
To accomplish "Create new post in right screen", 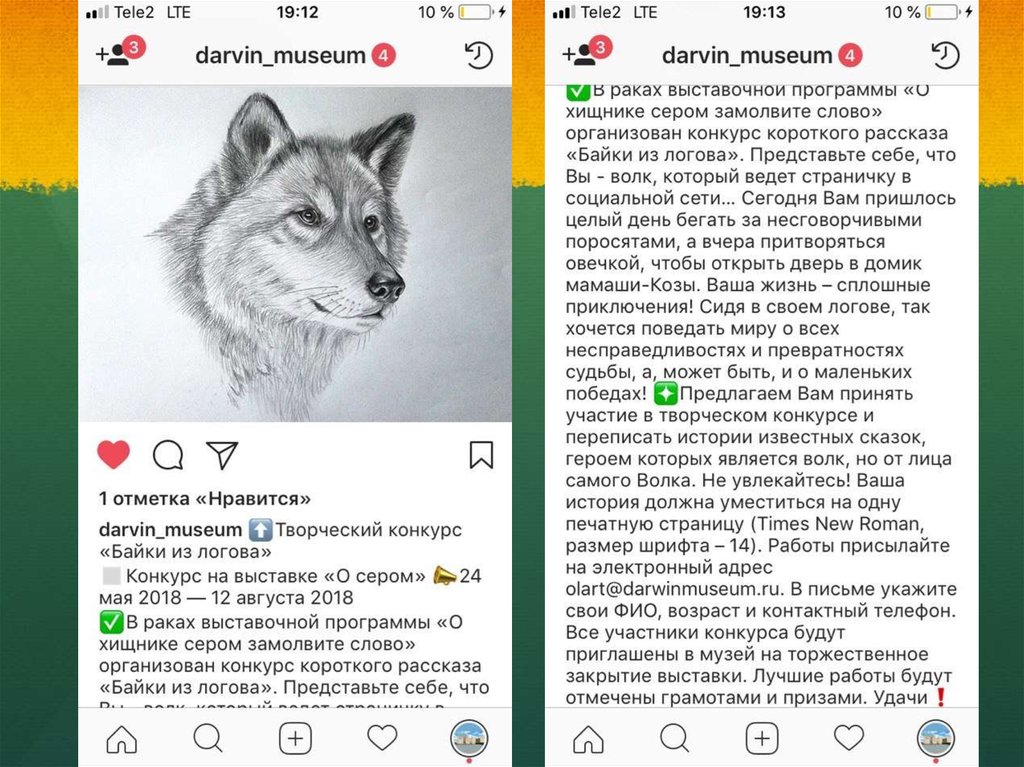I will pos(762,739).
